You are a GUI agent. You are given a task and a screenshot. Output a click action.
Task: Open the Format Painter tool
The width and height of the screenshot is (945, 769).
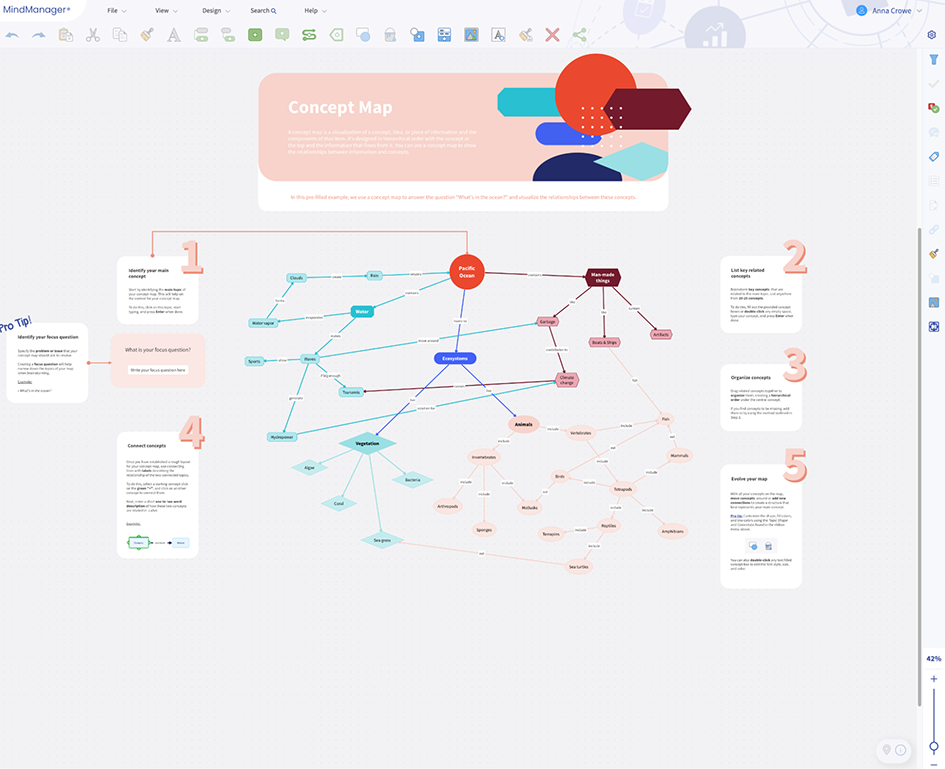pos(147,34)
